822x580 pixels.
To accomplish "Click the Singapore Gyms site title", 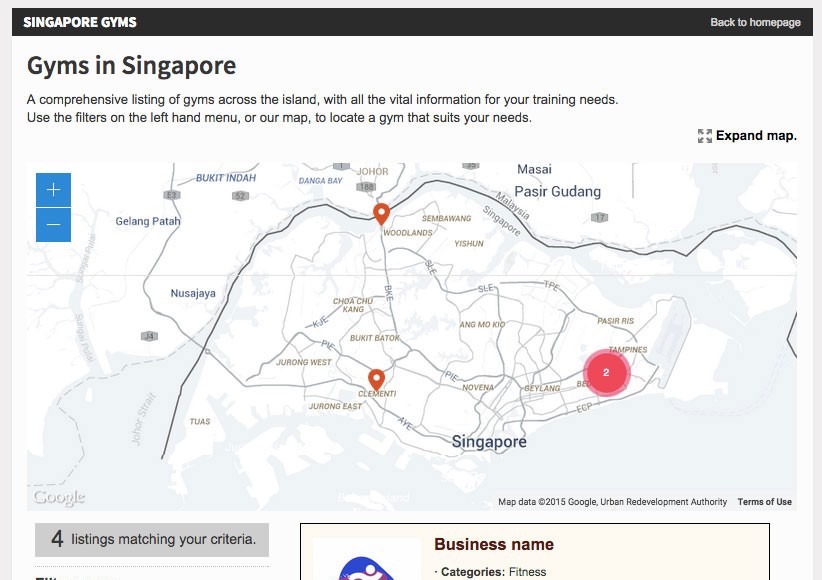I will (x=80, y=22).
